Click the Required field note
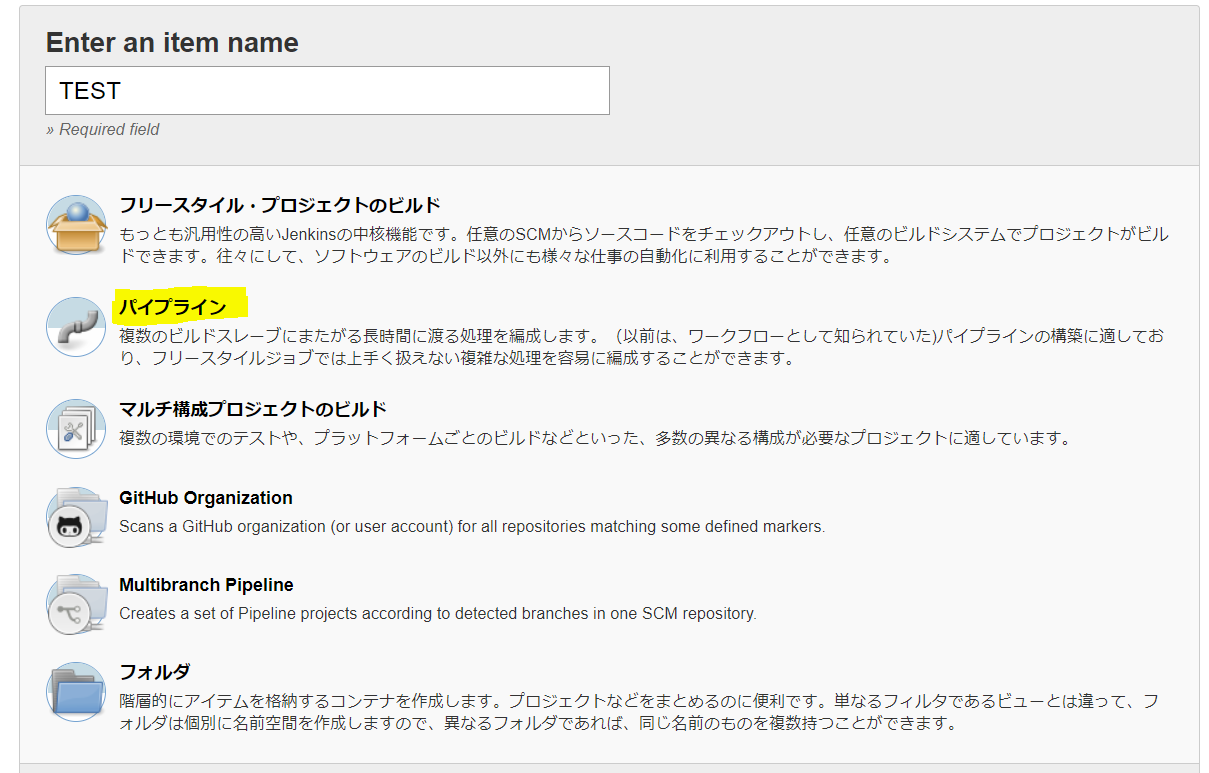 (102, 130)
